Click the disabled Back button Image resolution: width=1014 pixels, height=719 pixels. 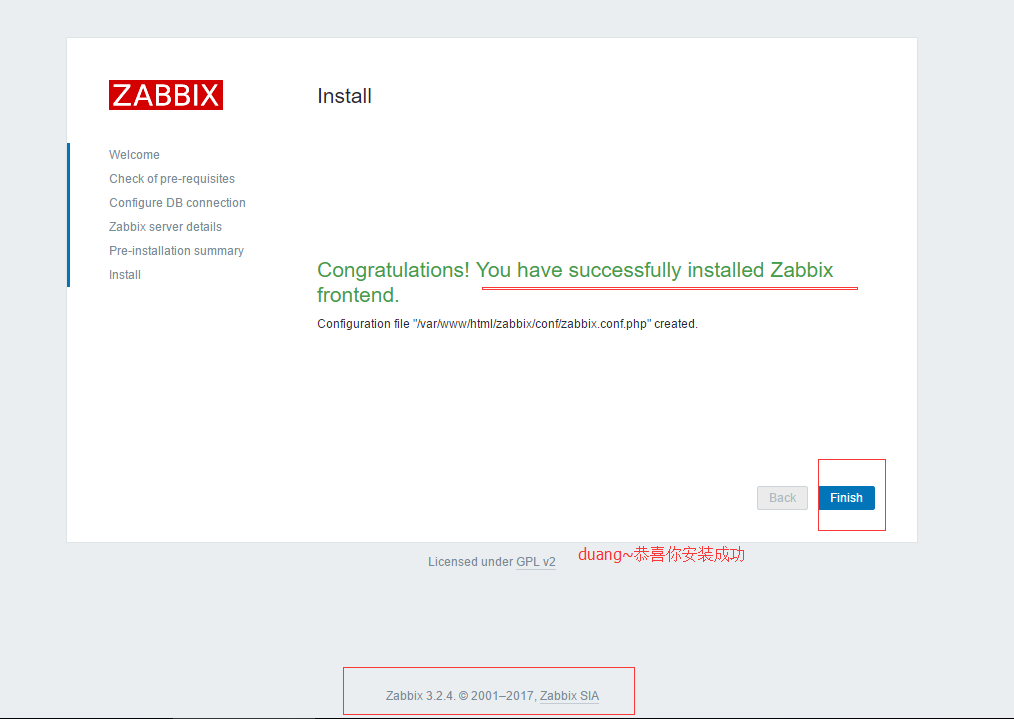click(x=782, y=498)
